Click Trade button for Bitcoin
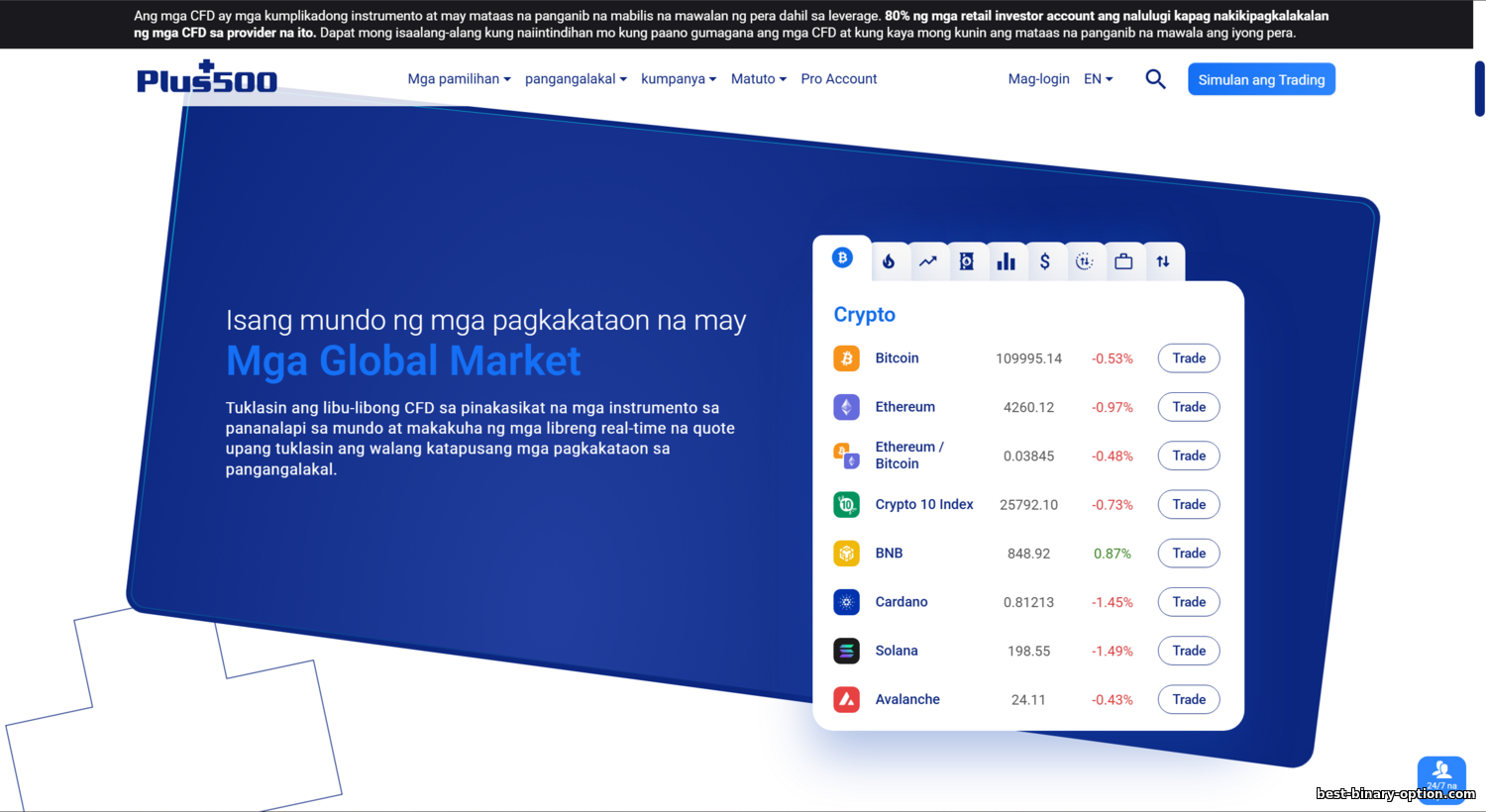Image resolution: width=1486 pixels, height=812 pixels. 1188,358
